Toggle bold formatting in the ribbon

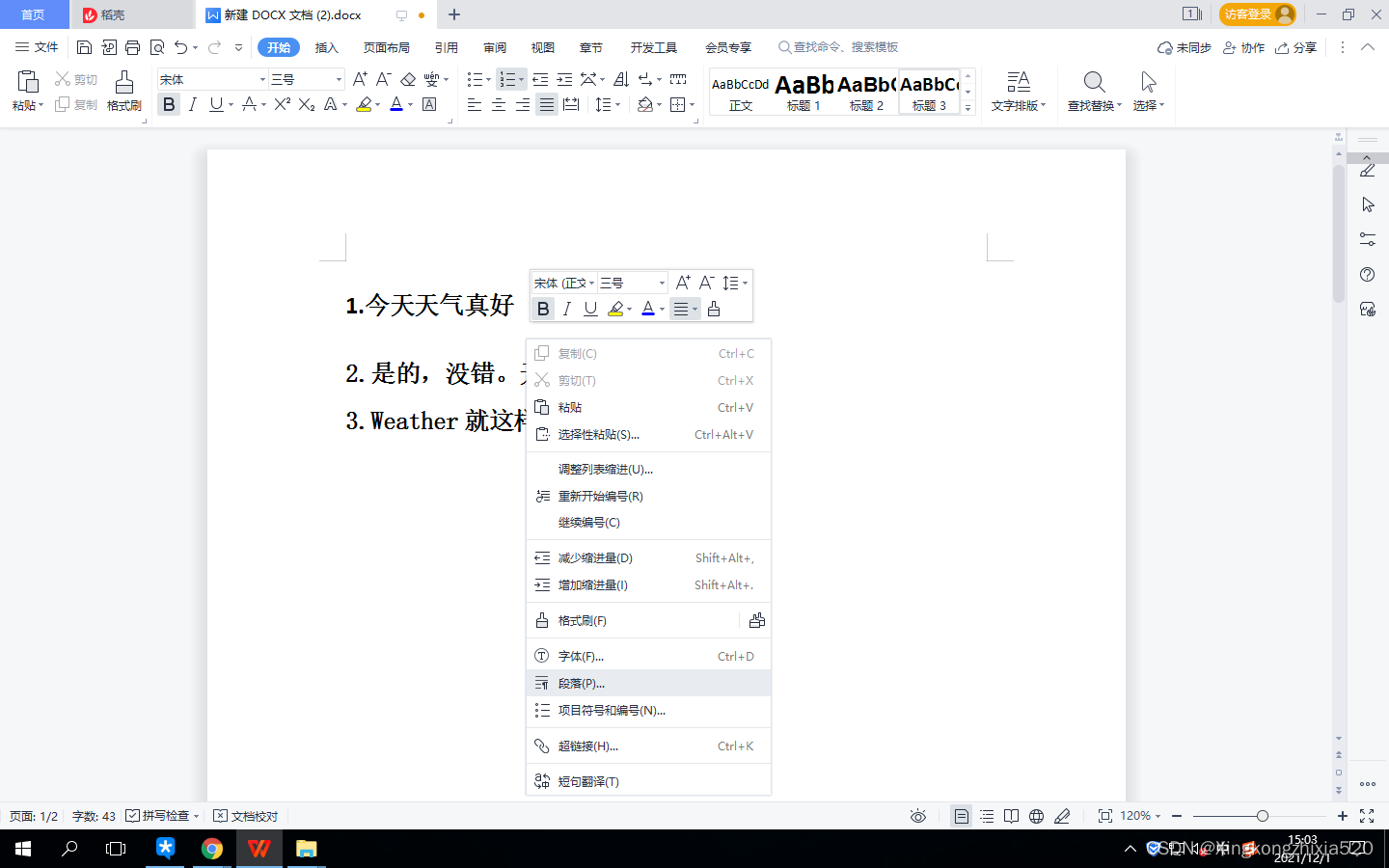169,103
